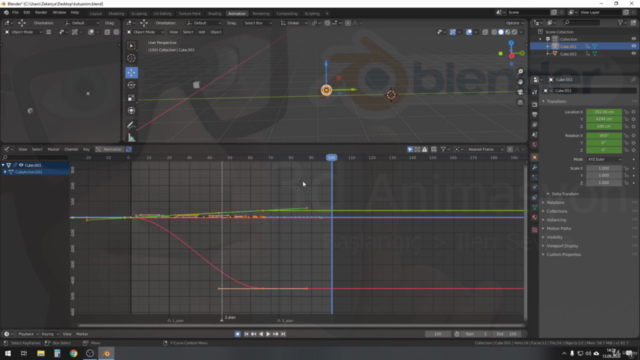Open the Object properties orange square tab
Screen dimensions: 640x360
pos(535,157)
